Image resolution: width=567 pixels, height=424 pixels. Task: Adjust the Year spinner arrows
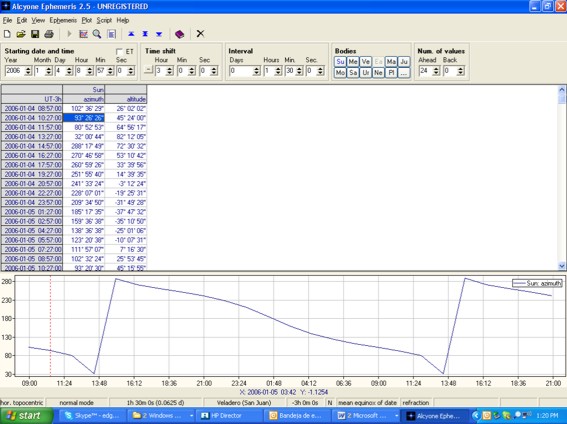[x=28, y=71]
